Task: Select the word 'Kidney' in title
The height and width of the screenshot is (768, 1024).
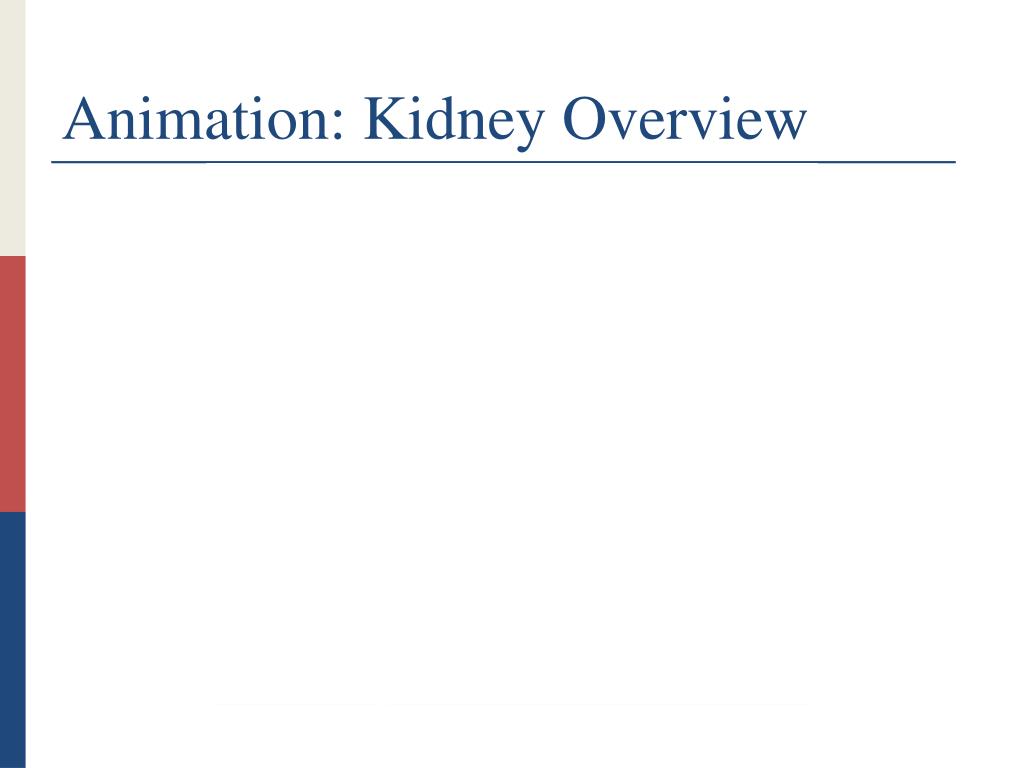Action: (x=454, y=122)
